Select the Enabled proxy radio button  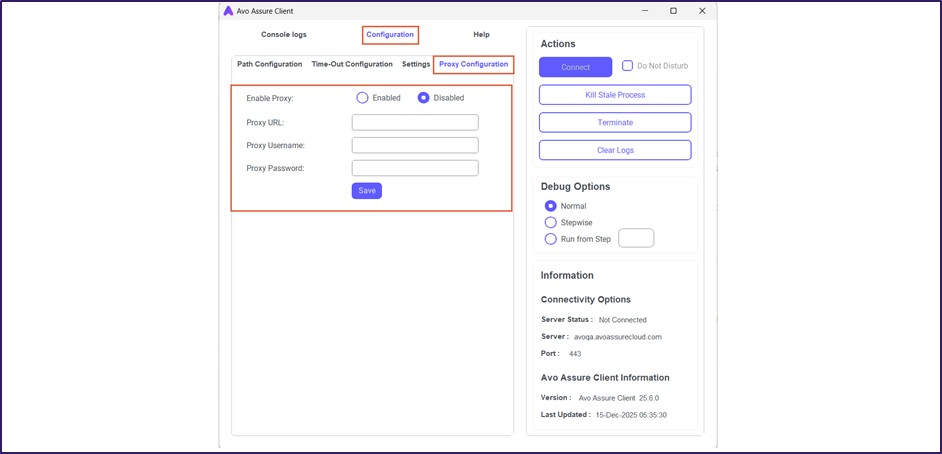pos(363,98)
